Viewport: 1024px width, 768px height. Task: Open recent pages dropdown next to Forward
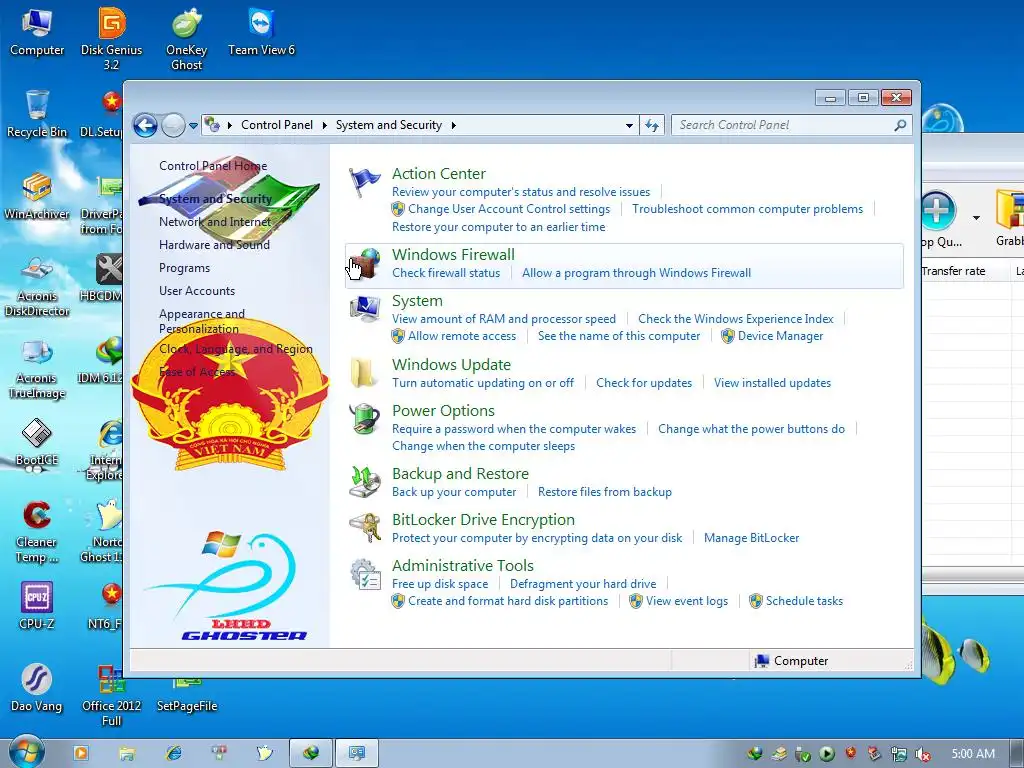193,125
